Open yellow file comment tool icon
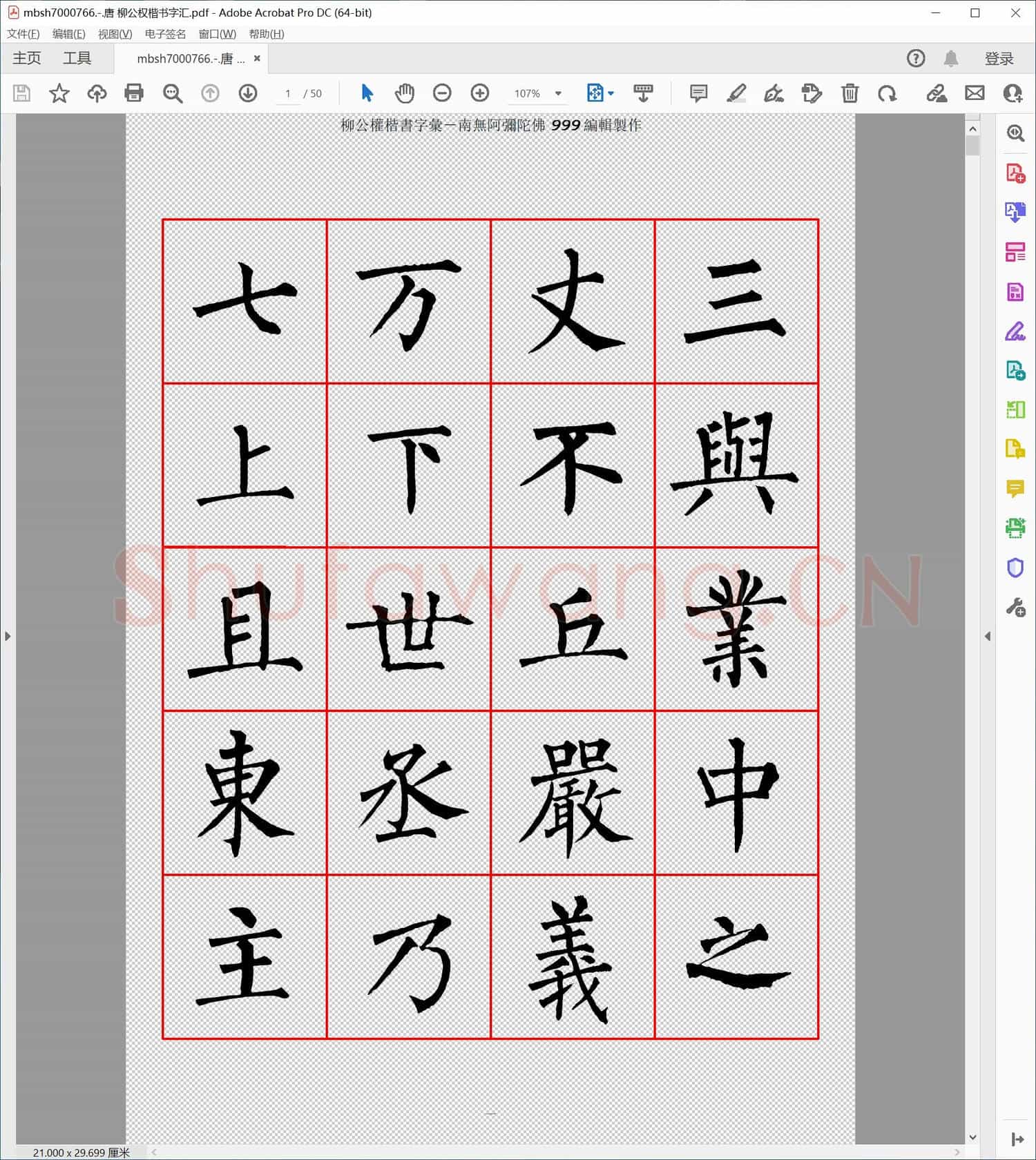This screenshot has height=1160, width=1036. pyautogui.click(x=1015, y=449)
